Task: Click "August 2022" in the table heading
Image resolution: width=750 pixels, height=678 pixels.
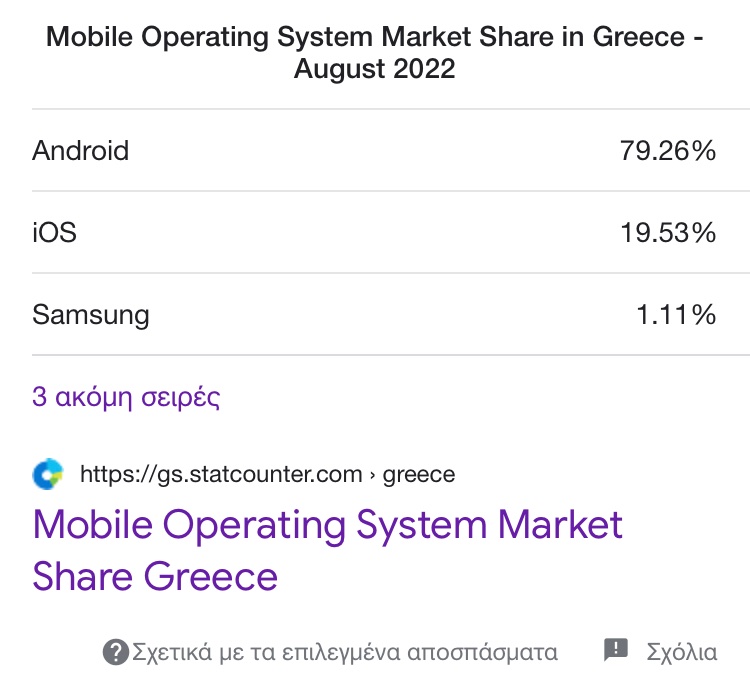Action: [x=375, y=68]
